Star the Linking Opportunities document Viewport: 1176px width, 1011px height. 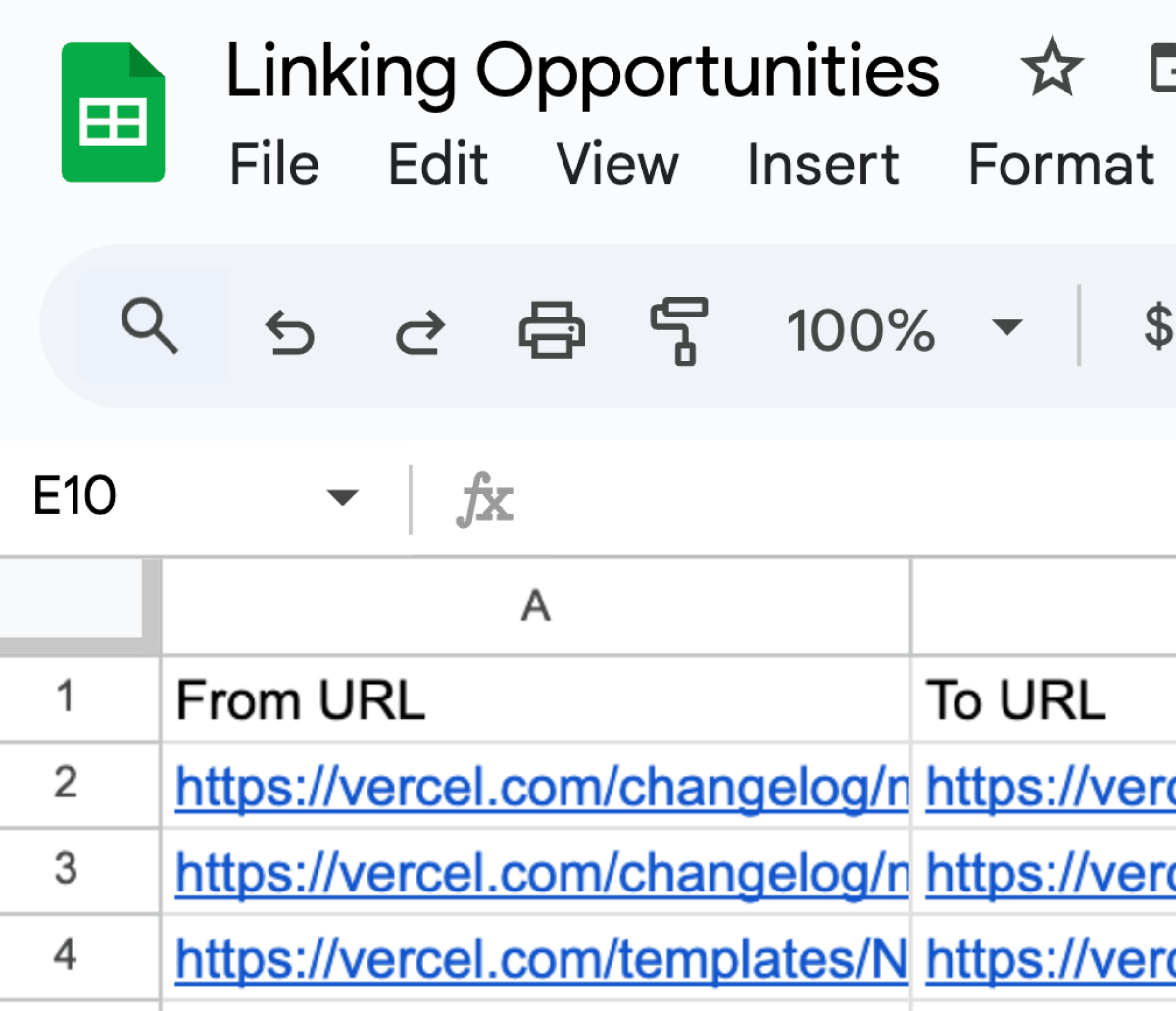click(1052, 69)
